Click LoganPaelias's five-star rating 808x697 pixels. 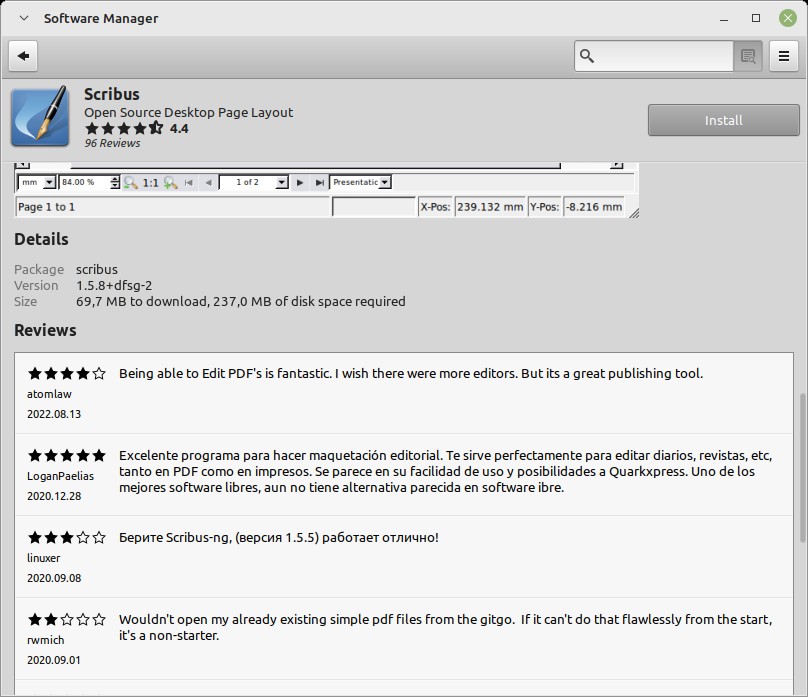[x=66, y=455]
